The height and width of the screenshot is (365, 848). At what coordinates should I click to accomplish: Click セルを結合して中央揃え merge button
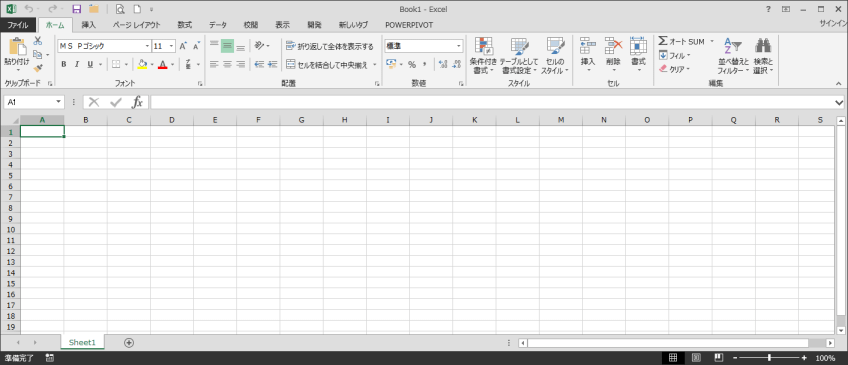pos(327,65)
